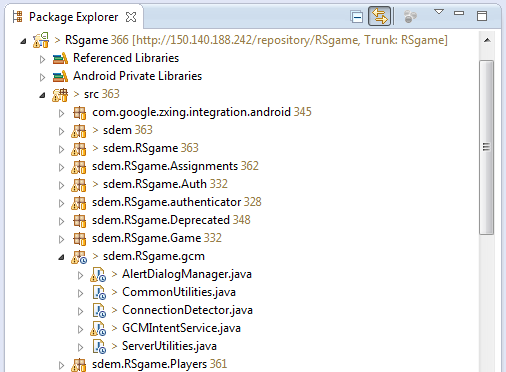Click the vertical scrollbar thumb
The height and width of the screenshot is (372, 506).
(x=487, y=148)
